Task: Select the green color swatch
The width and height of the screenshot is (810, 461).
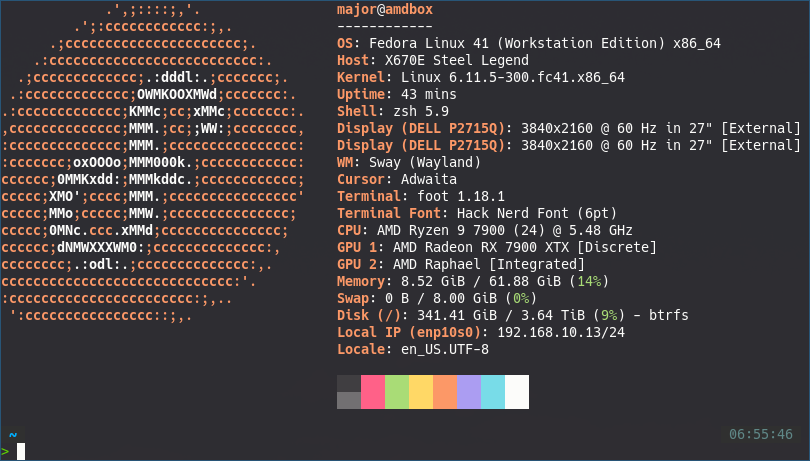Action: click(x=397, y=392)
